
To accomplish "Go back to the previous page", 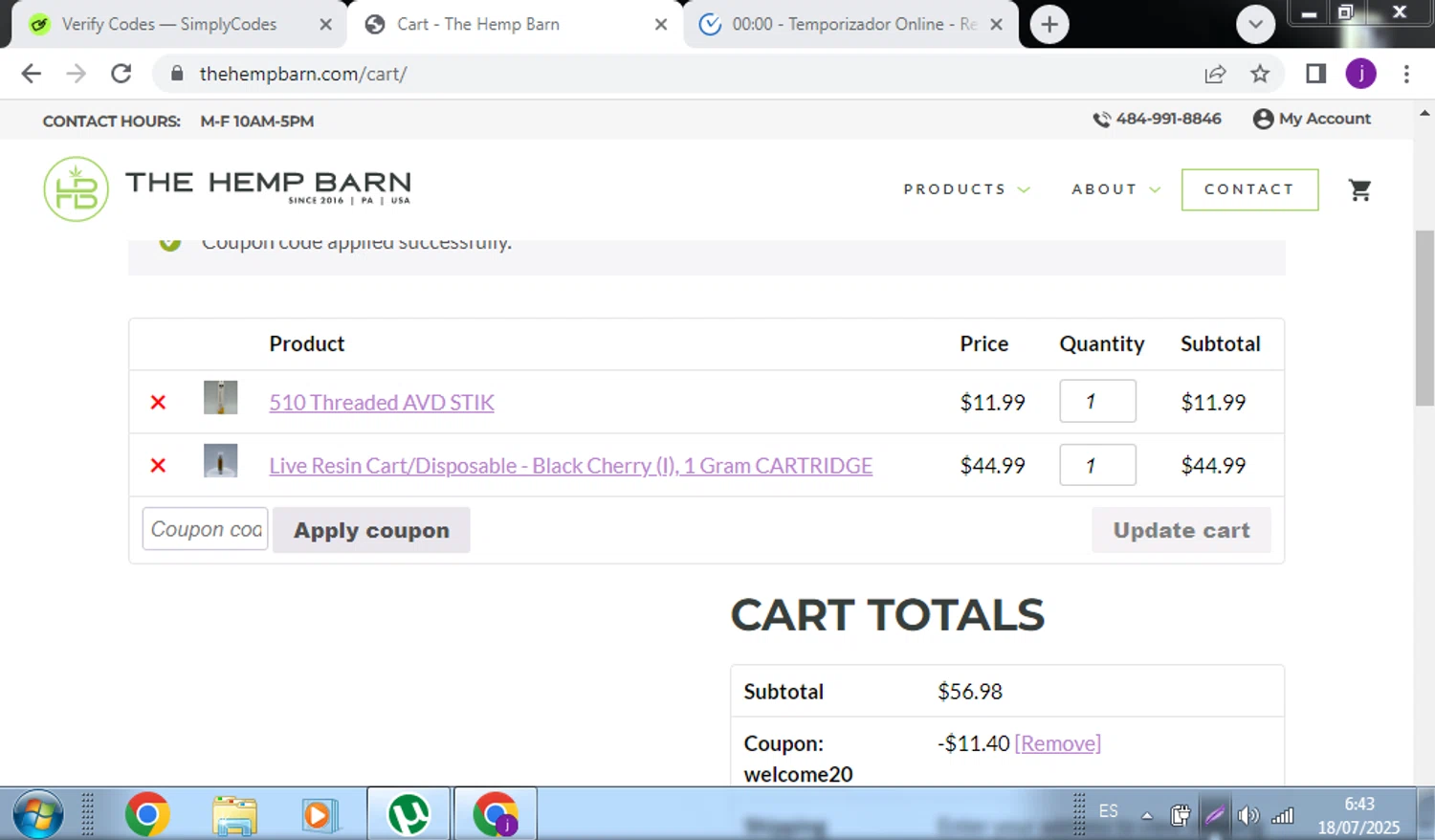I will [32, 74].
